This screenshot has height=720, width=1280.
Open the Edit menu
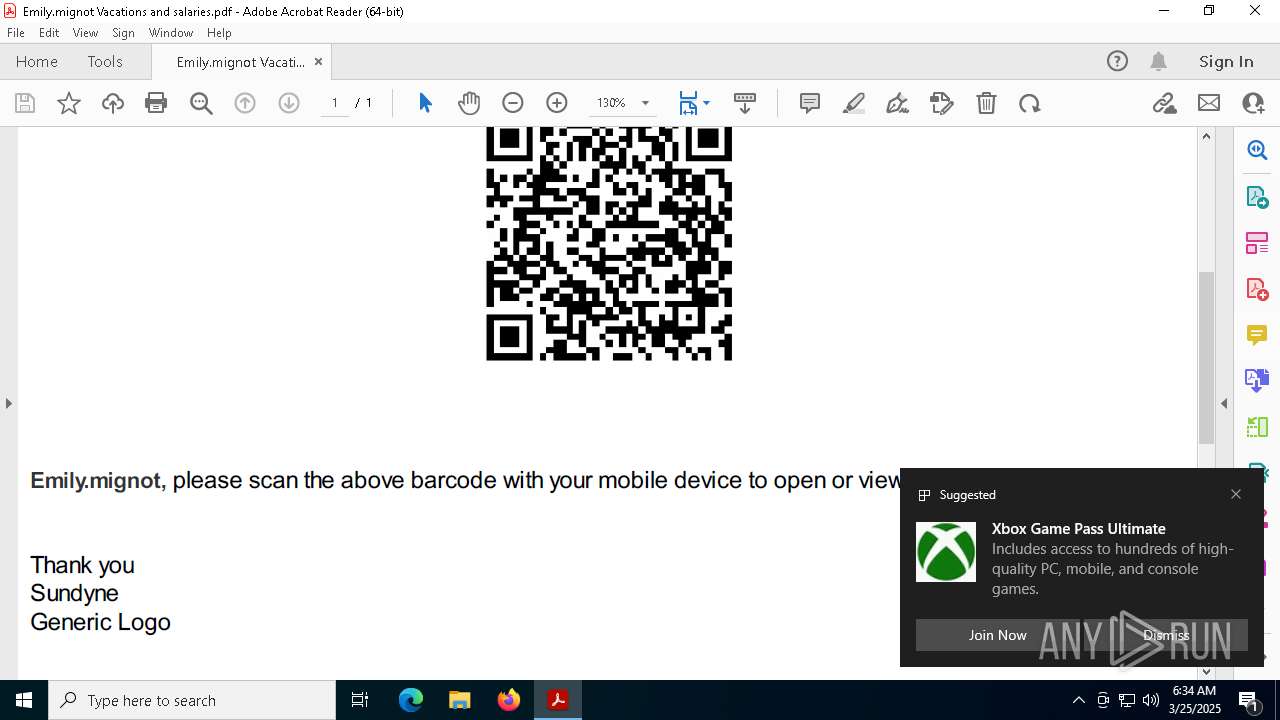click(x=49, y=32)
